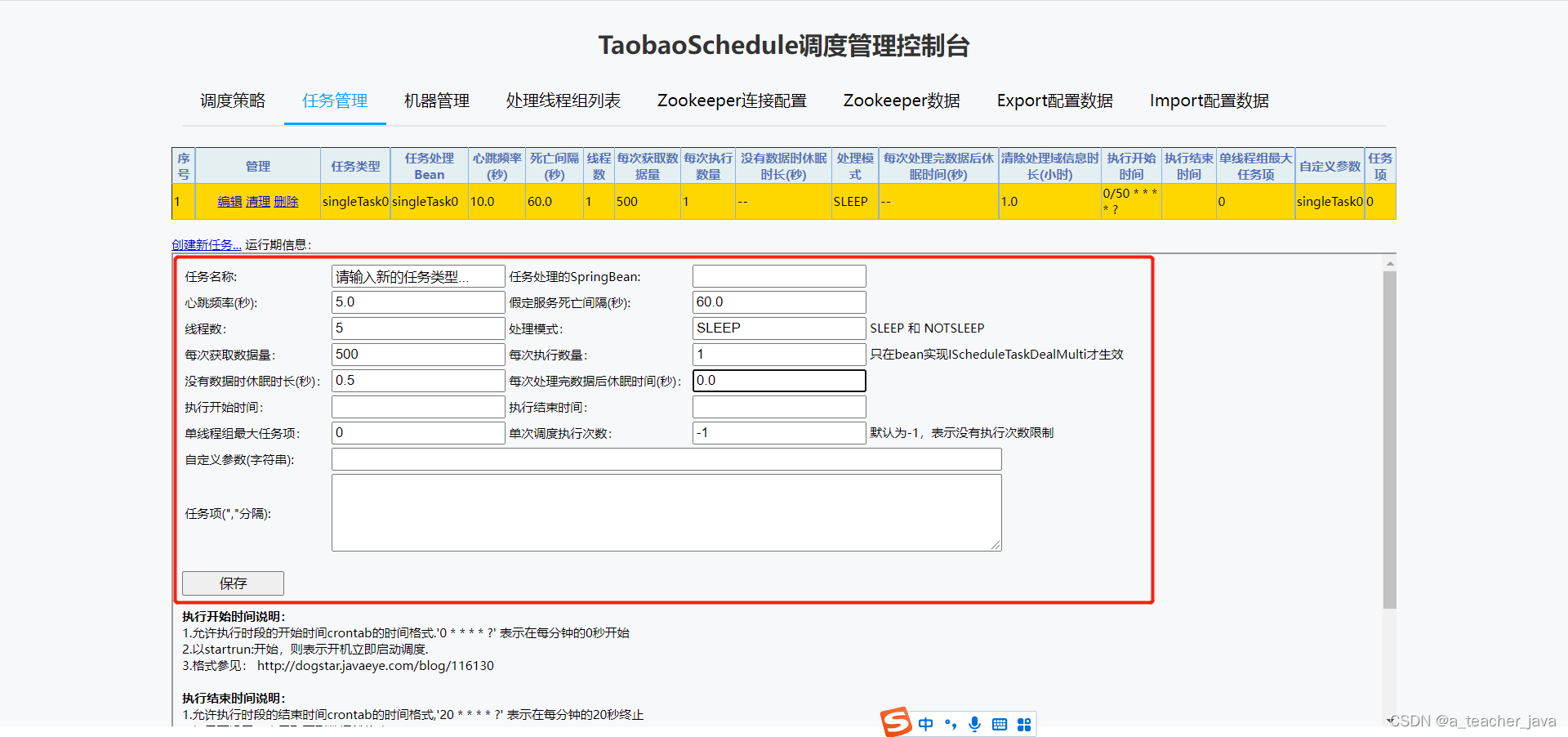Click the 每次执行数量 input field

click(x=779, y=355)
